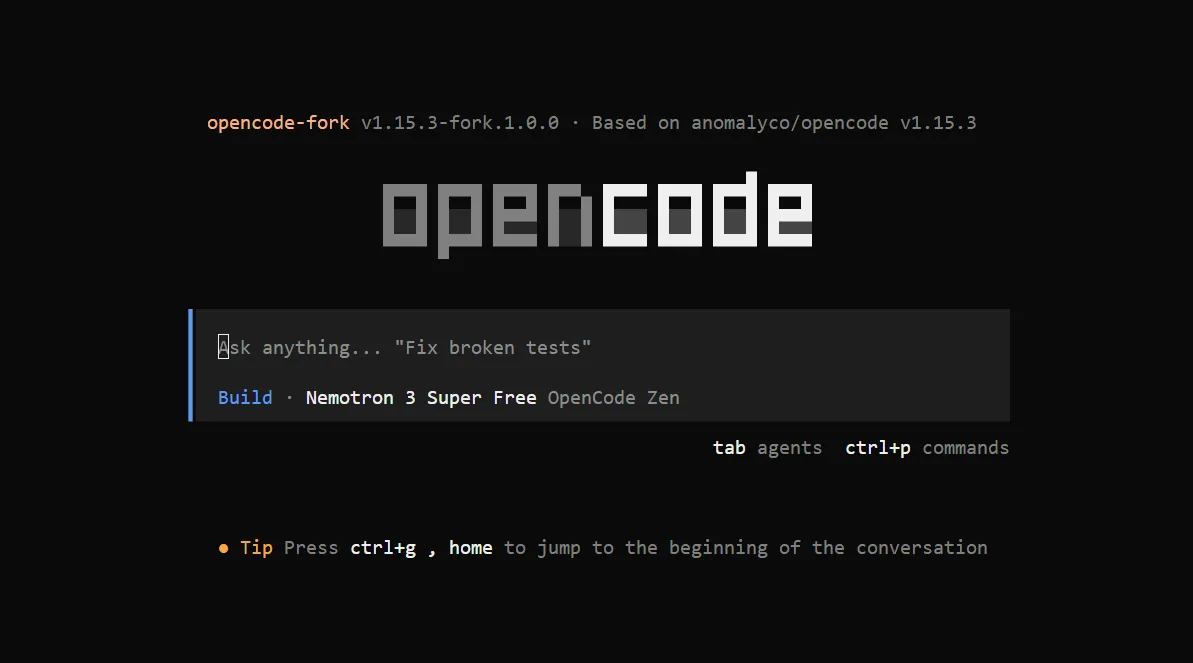Click the "Based on anomalyco/opencode v1.15.3" text
This screenshot has height=663, width=1193.
tap(784, 123)
